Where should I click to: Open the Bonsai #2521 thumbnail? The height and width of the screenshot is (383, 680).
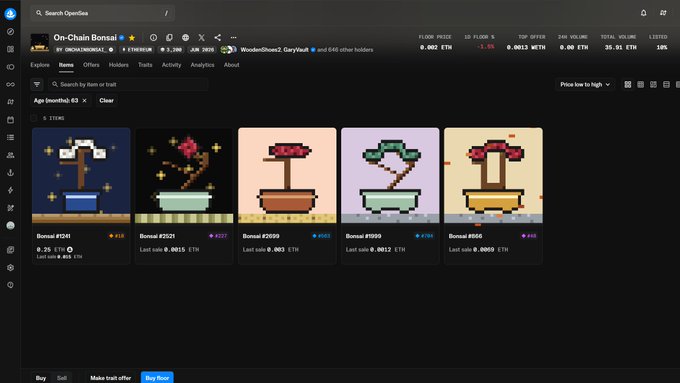click(184, 176)
